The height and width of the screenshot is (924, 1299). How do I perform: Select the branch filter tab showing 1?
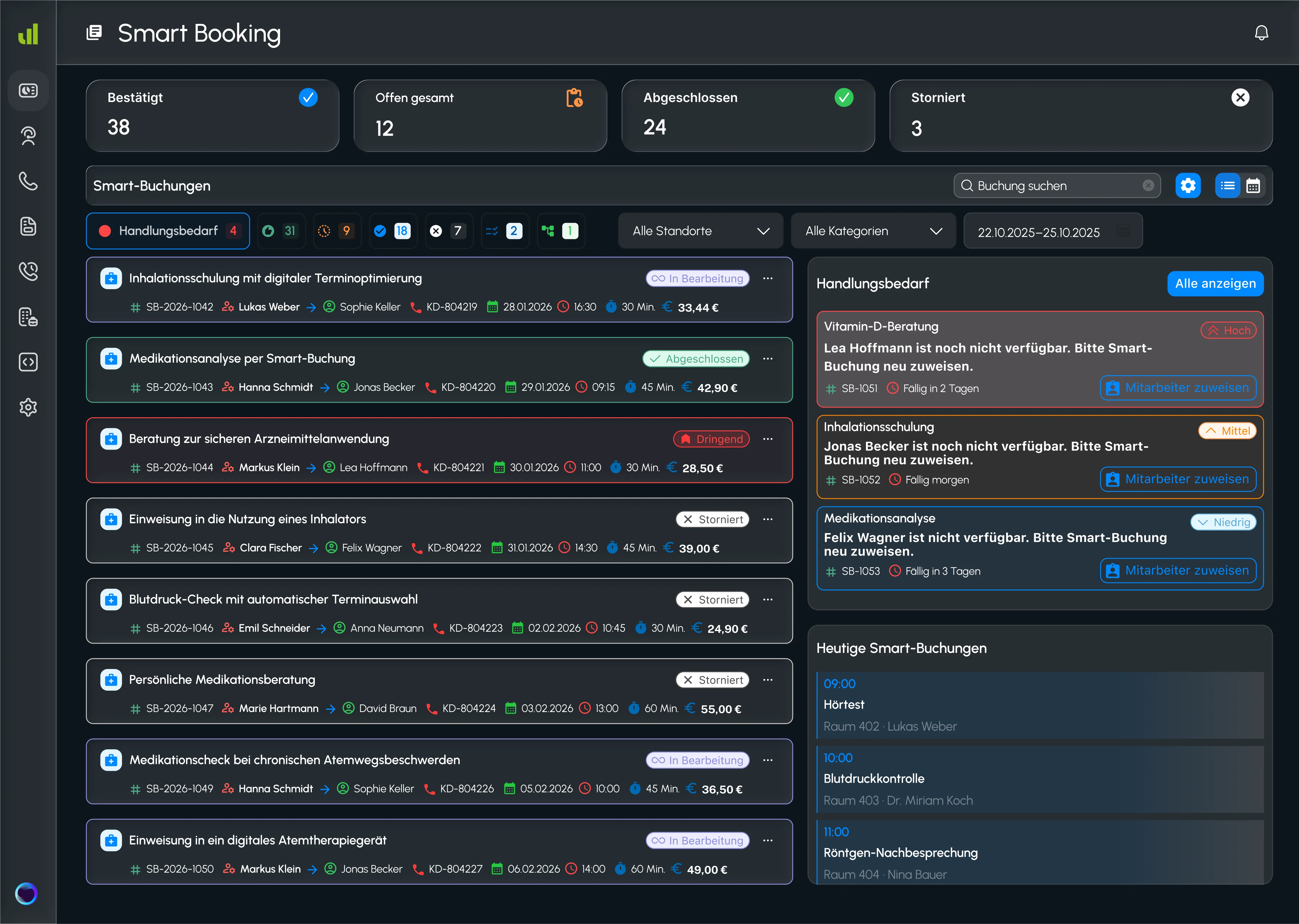(561, 231)
